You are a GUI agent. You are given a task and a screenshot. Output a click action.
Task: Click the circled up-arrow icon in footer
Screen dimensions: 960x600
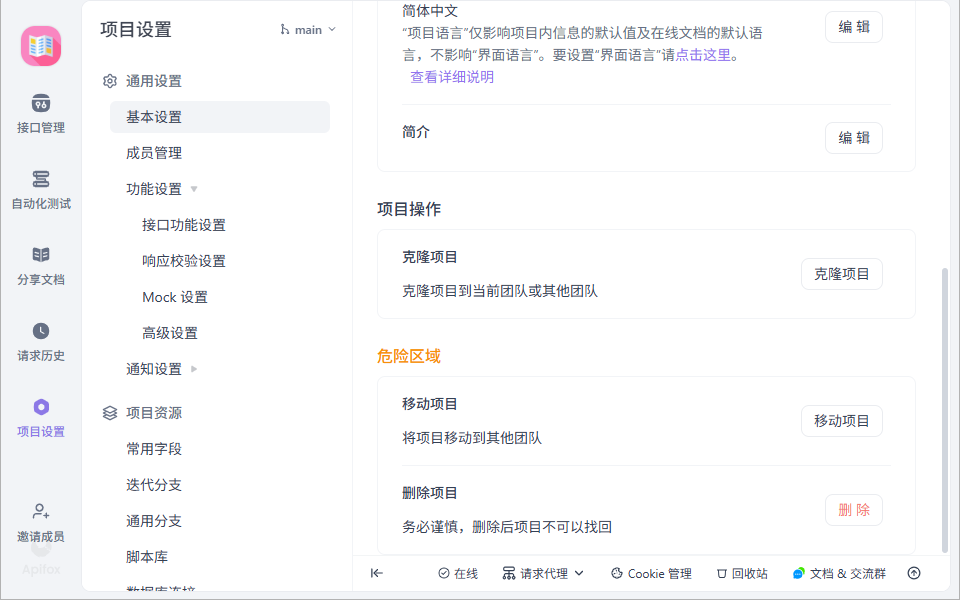tap(914, 574)
